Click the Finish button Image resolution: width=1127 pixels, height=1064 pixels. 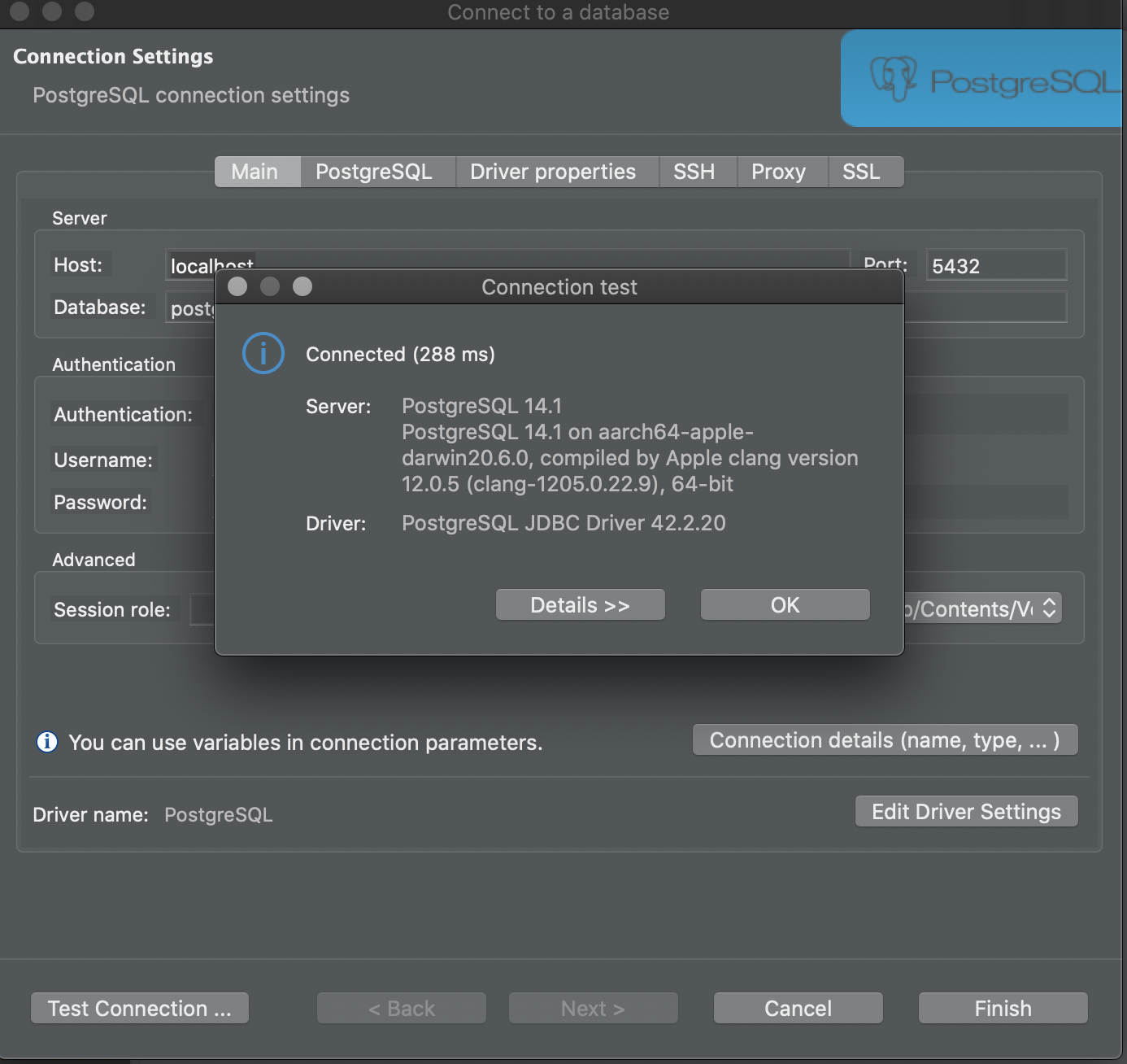pos(1003,1008)
